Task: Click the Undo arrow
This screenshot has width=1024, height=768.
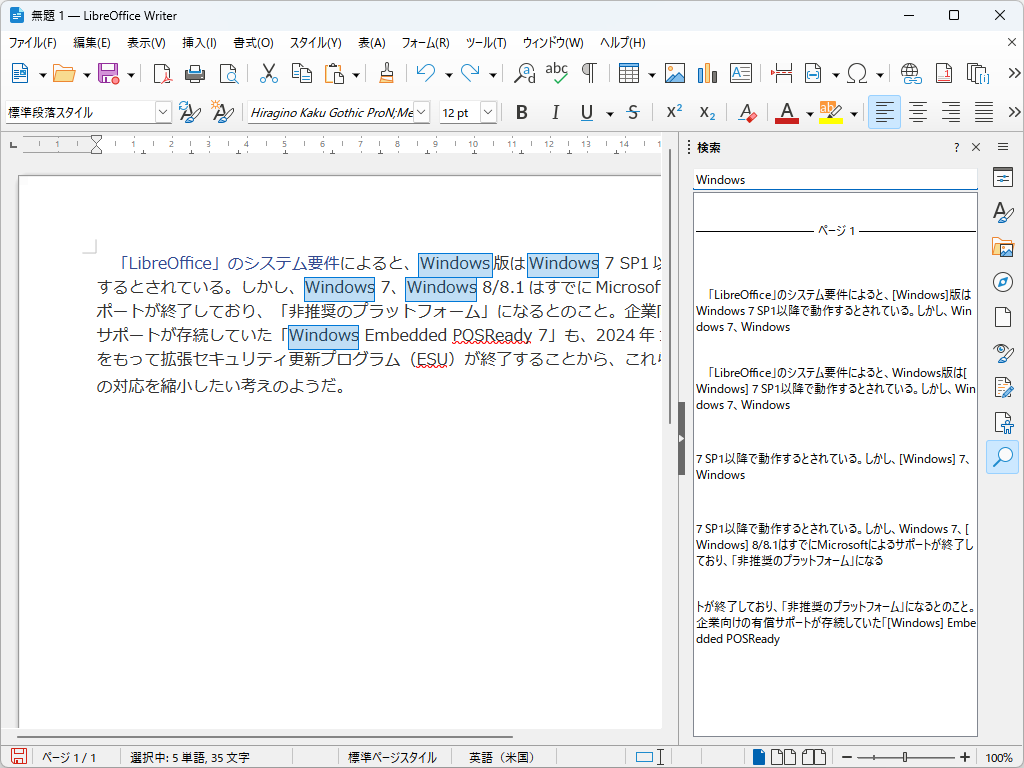Action: click(x=426, y=73)
